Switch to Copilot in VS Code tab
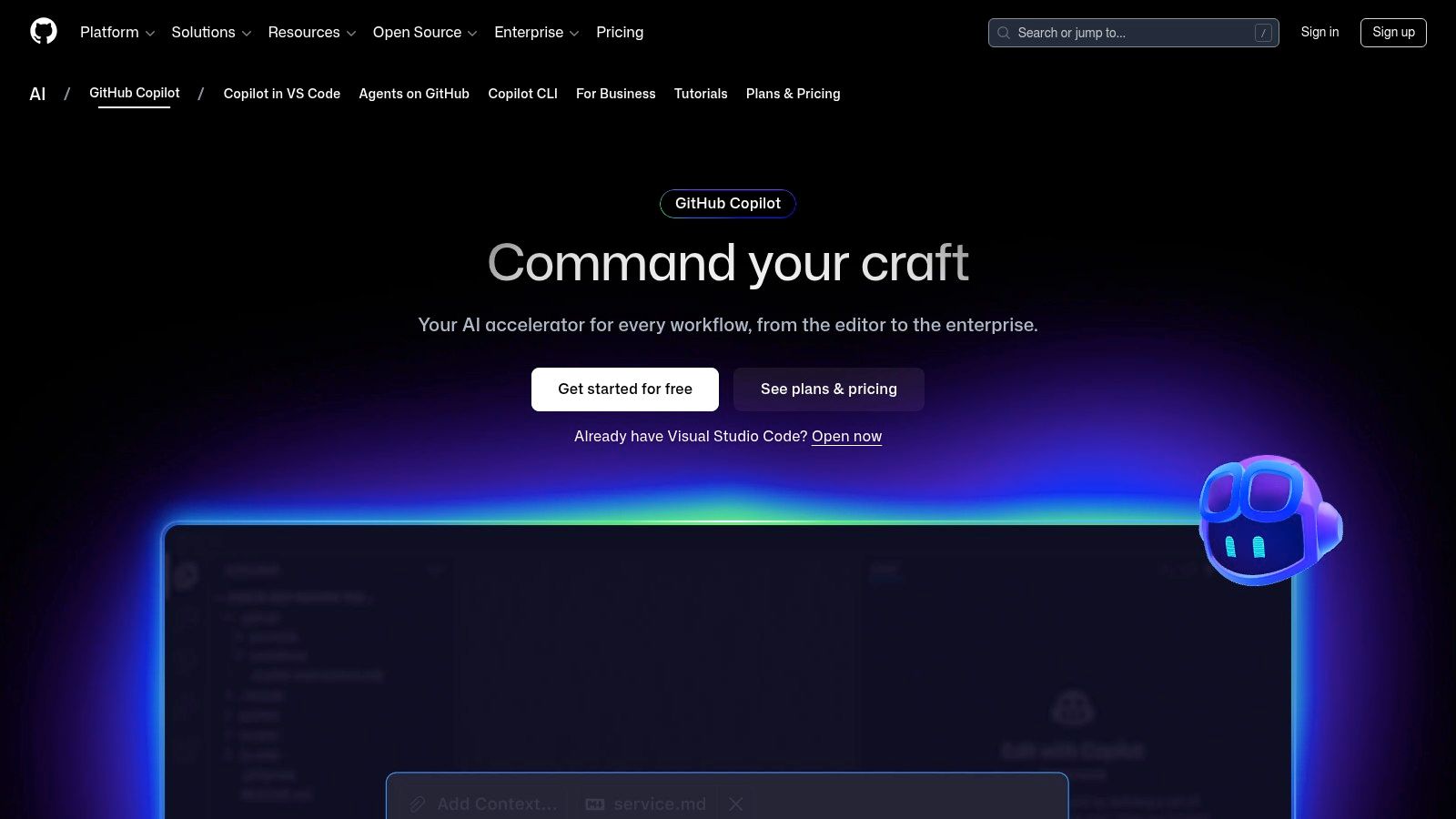This screenshot has height=819, width=1456. pyautogui.click(x=282, y=94)
